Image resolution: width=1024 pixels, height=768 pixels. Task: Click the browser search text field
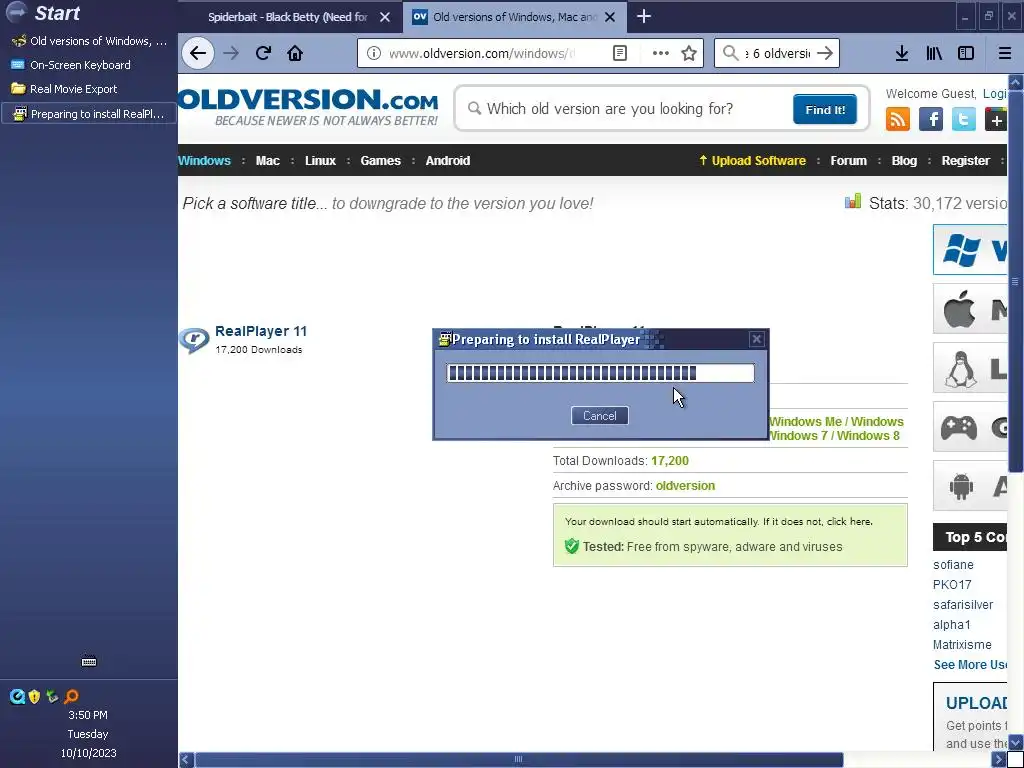tap(777, 53)
